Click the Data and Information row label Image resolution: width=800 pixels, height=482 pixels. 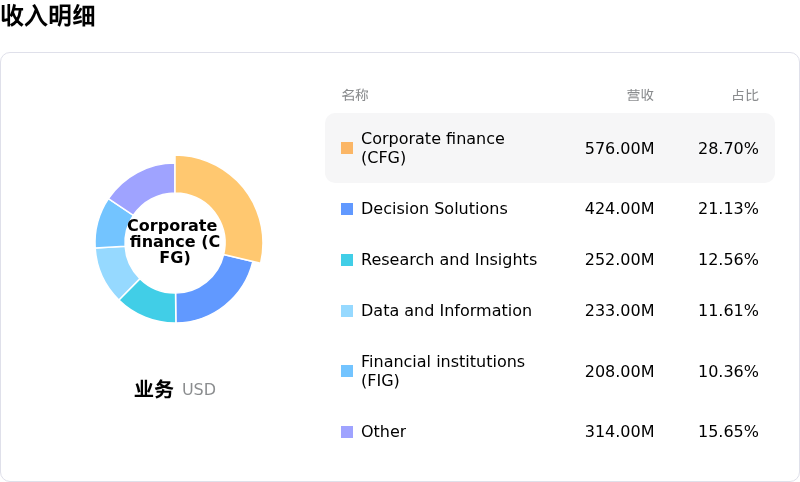446,311
